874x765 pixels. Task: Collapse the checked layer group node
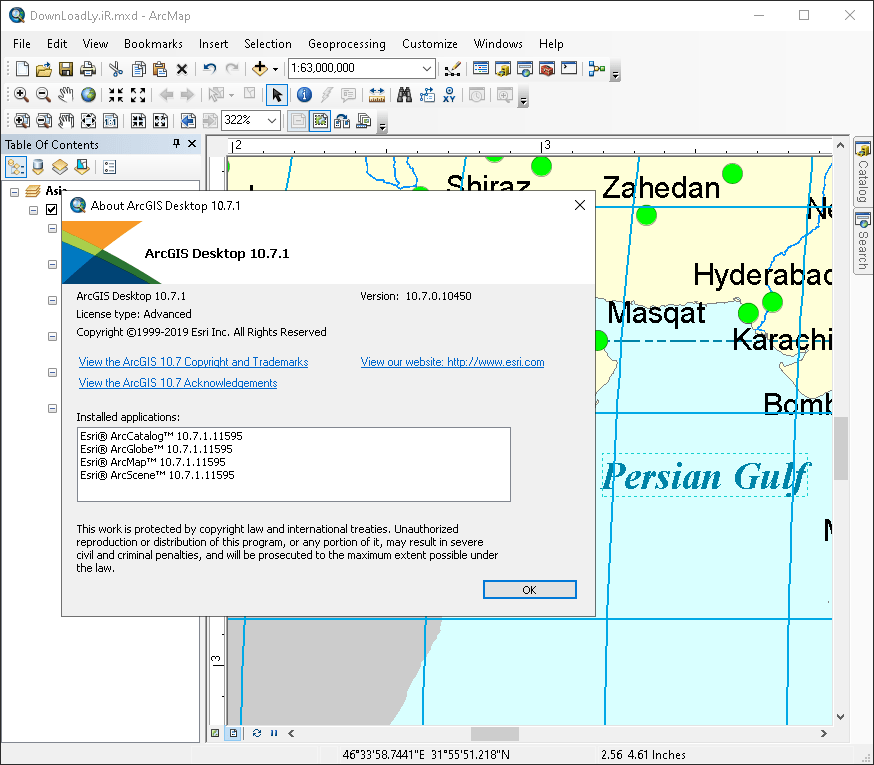coord(33,210)
